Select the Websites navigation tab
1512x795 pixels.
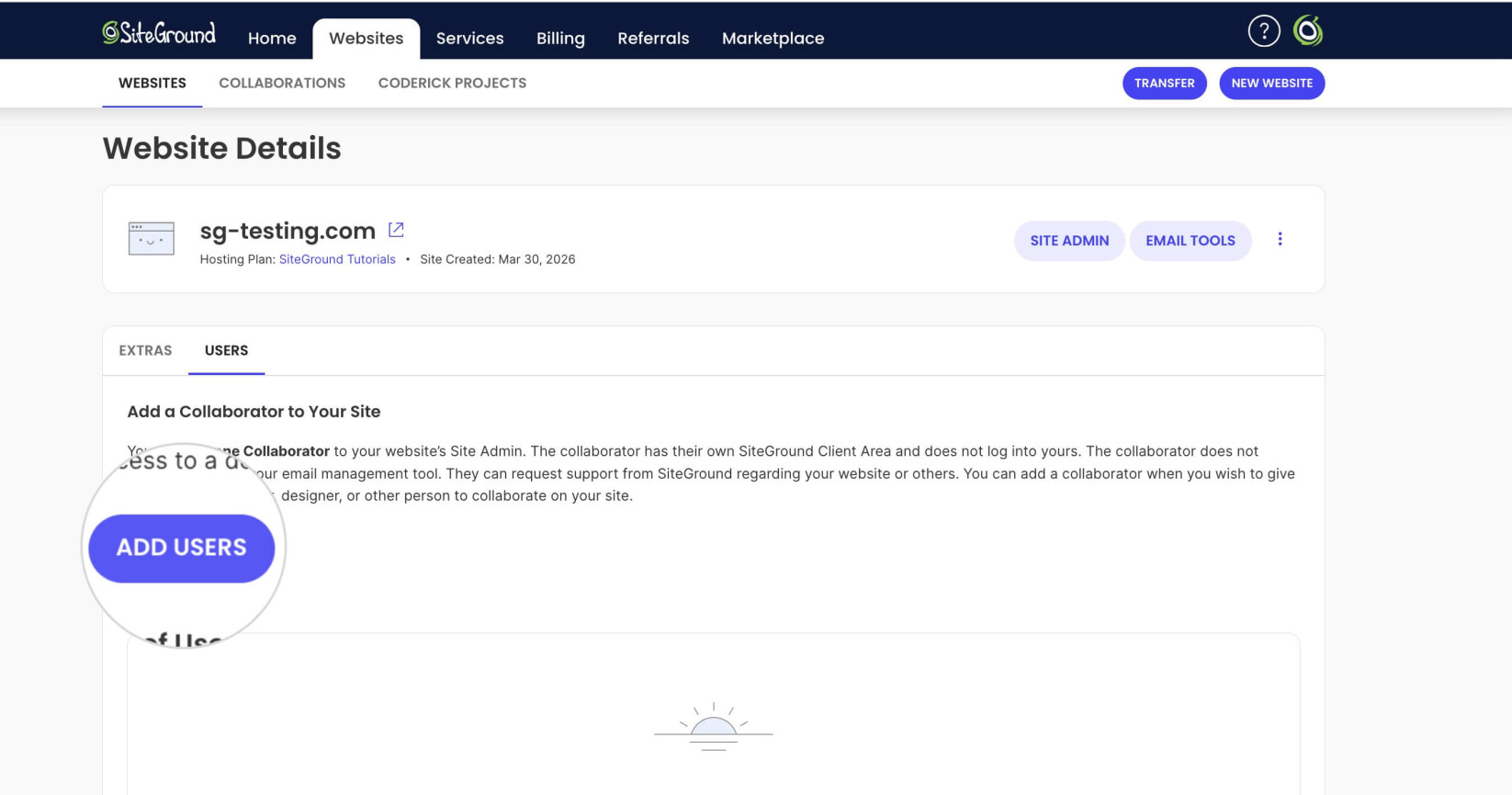[366, 39]
